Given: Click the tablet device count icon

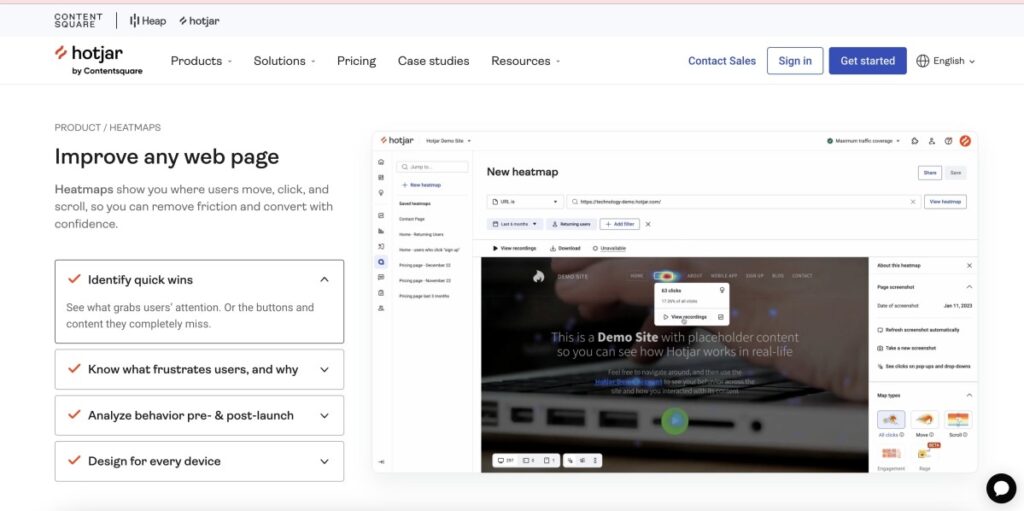Looking at the screenshot, I should point(525,461).
